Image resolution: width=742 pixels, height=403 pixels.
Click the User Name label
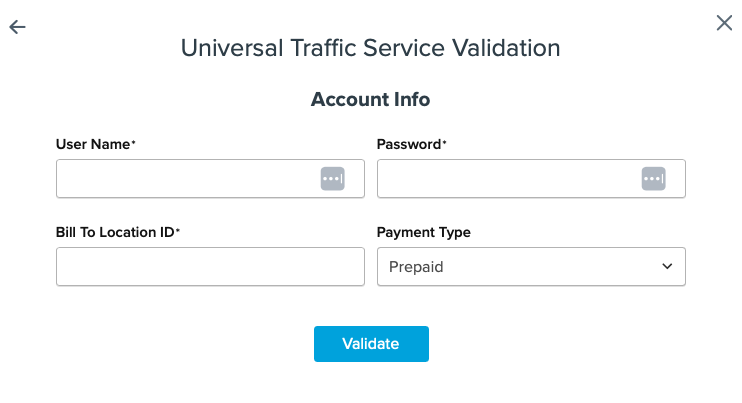click(x=93, y=144)
